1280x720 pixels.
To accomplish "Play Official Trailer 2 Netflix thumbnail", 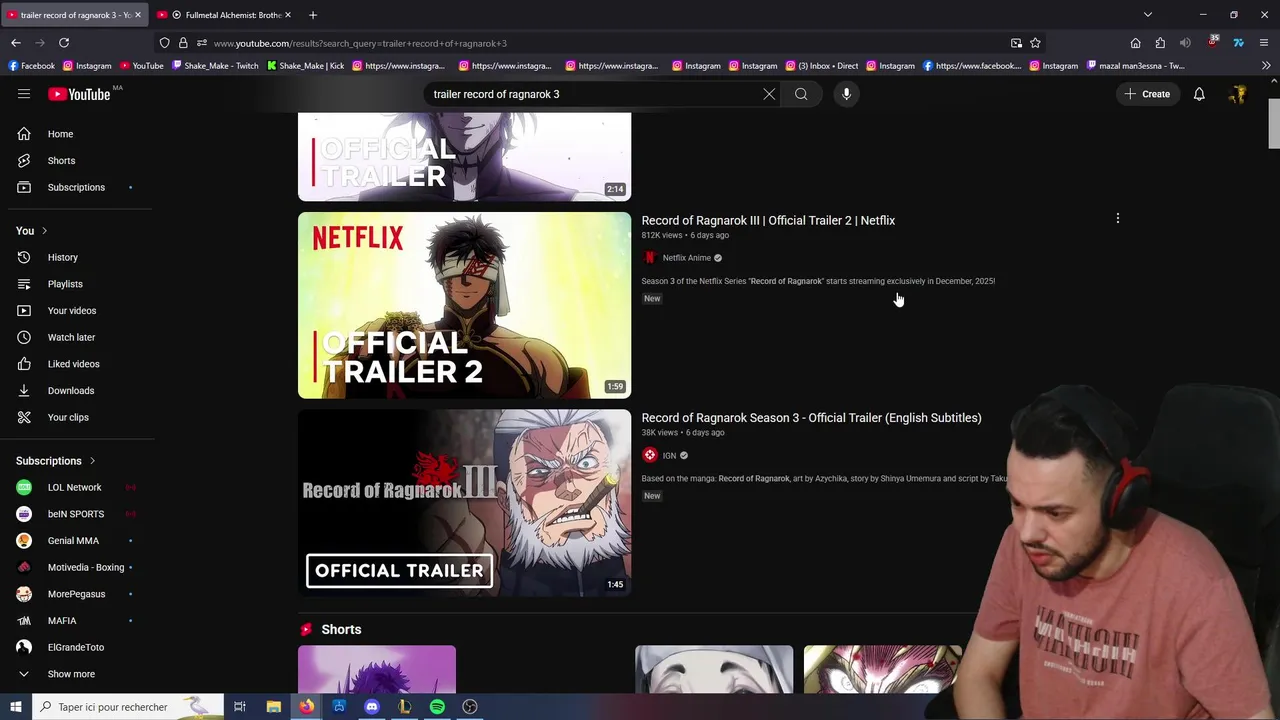I will coord(465,305).
